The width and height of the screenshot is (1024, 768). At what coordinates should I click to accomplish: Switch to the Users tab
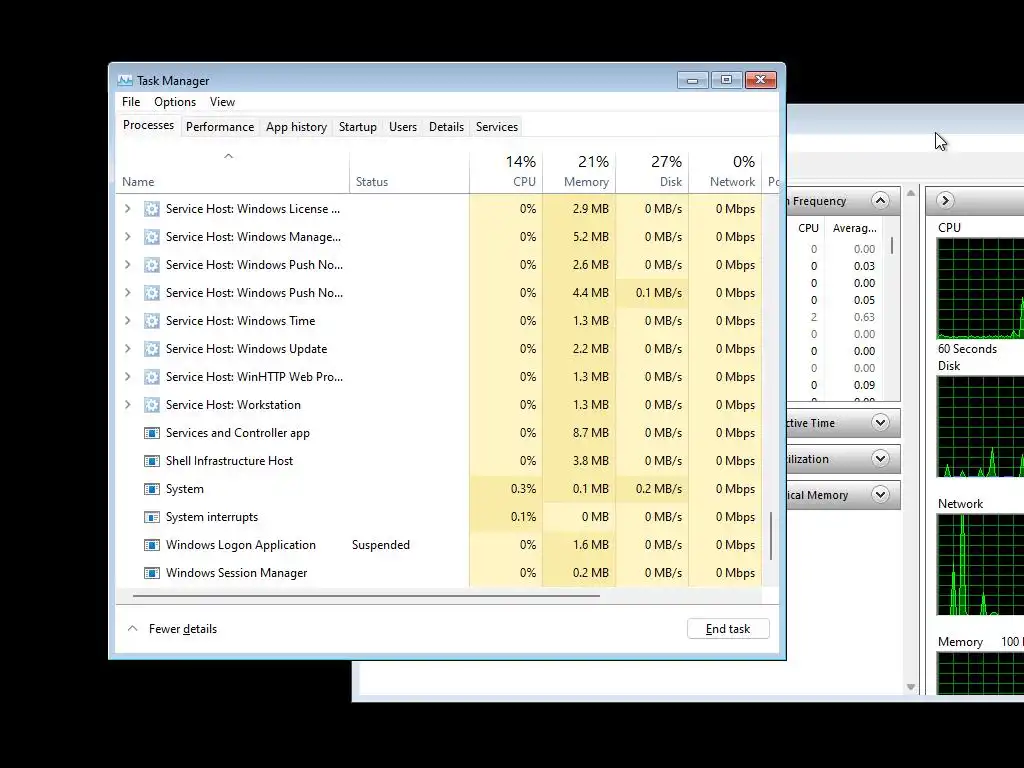pyautogui.click(x=403, y=127)
